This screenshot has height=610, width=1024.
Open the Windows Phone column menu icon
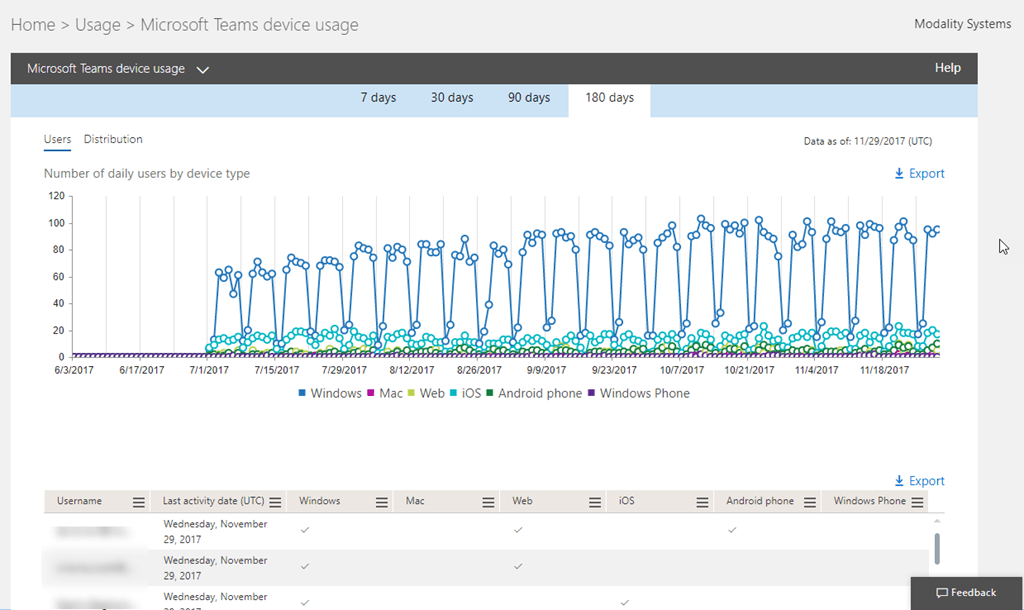click(x=916, y=502)
